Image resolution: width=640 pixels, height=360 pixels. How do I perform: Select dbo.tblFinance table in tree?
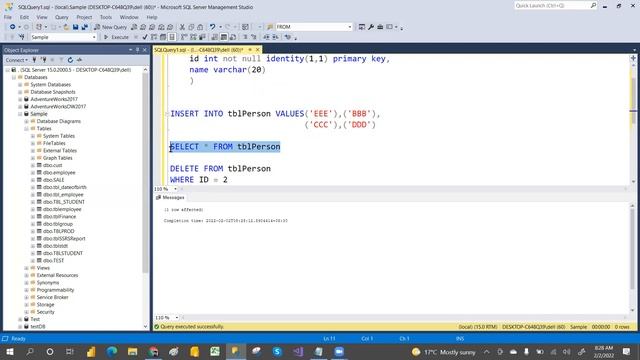coord(59,217)
